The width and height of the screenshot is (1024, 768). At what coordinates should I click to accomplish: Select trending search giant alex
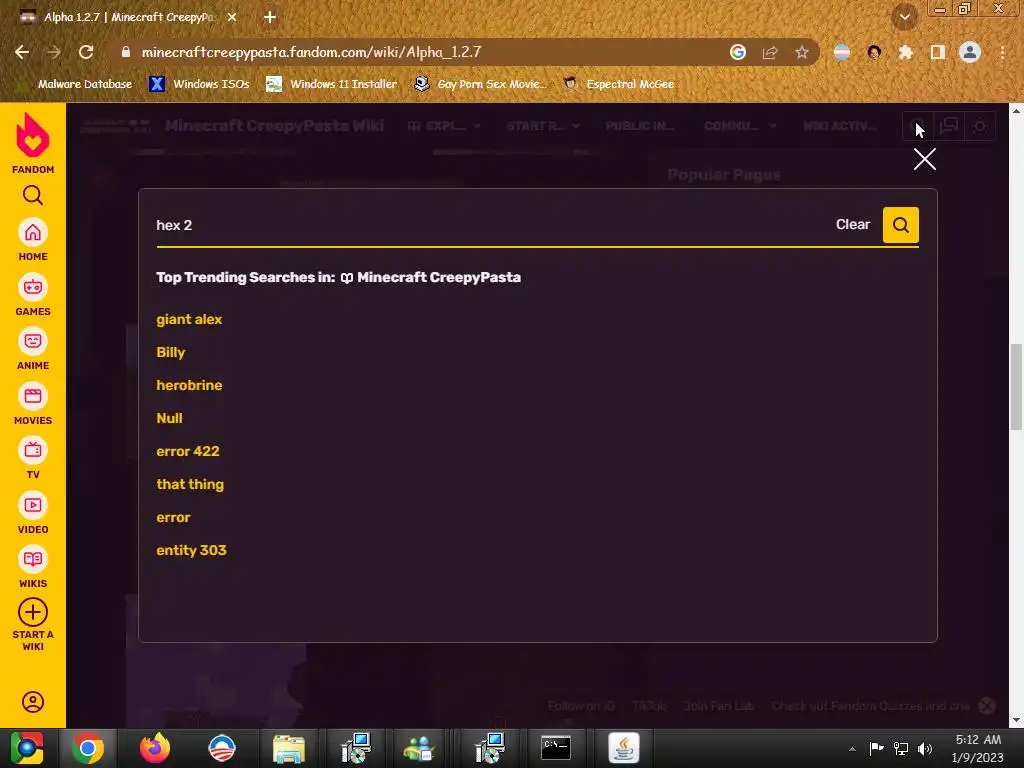[189, 319]
